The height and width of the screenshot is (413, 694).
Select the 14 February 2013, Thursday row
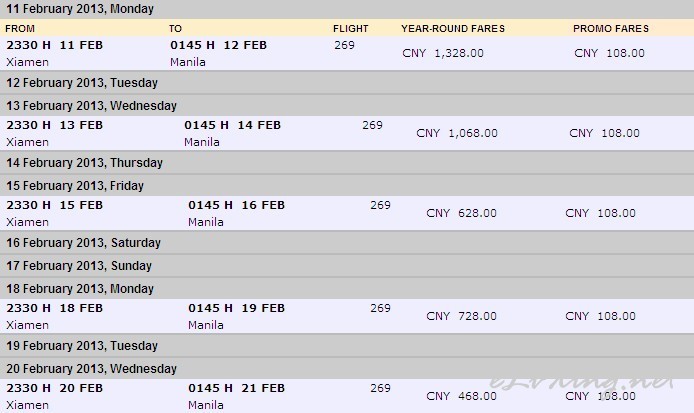[347, 163]
